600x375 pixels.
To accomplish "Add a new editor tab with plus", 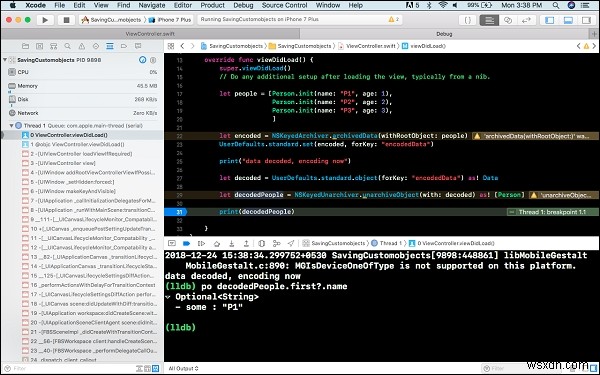I will [x=594, y=34].
